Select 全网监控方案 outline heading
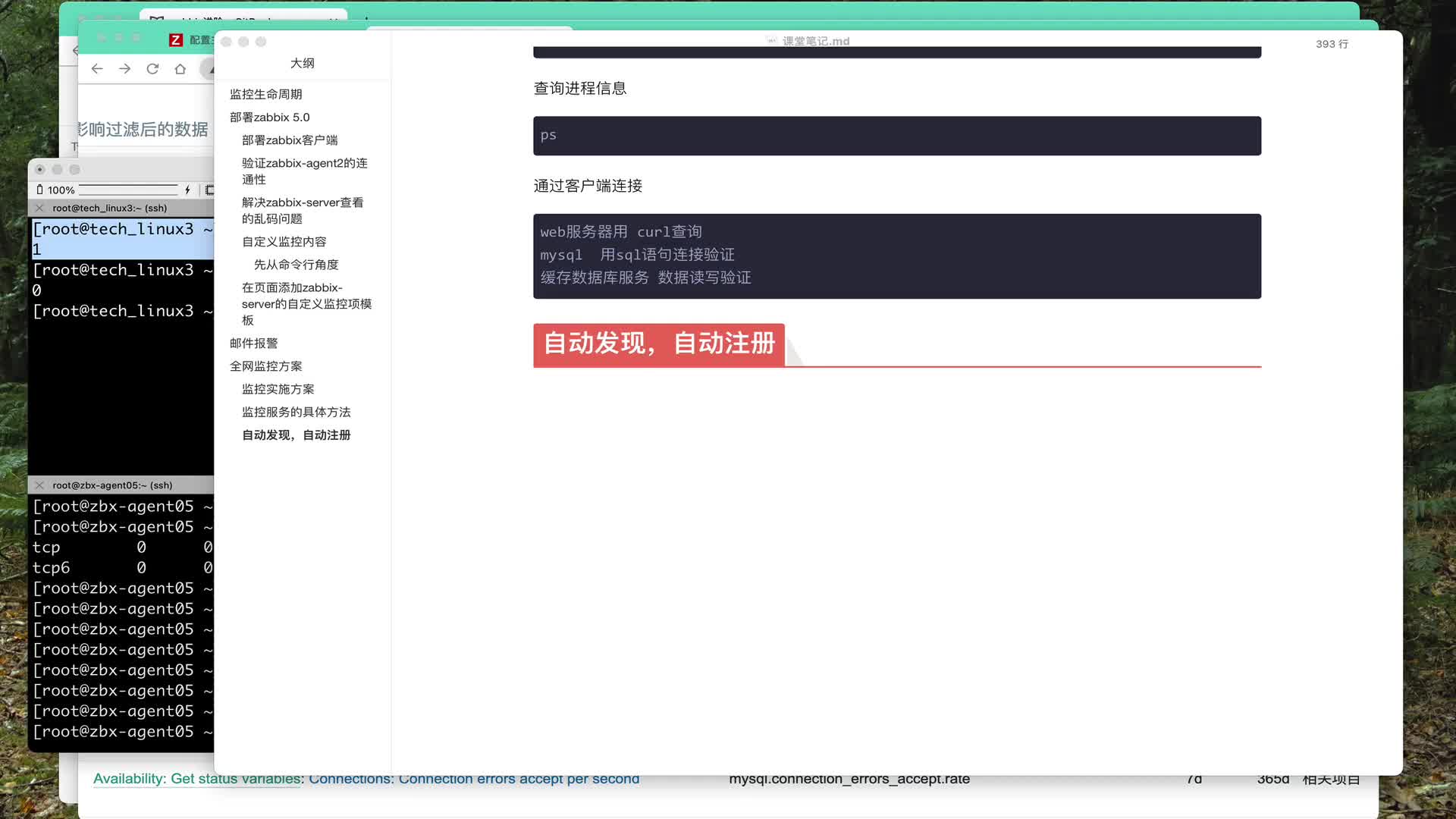The width and height of the screenshot is (1456, 819). [265, 366]
